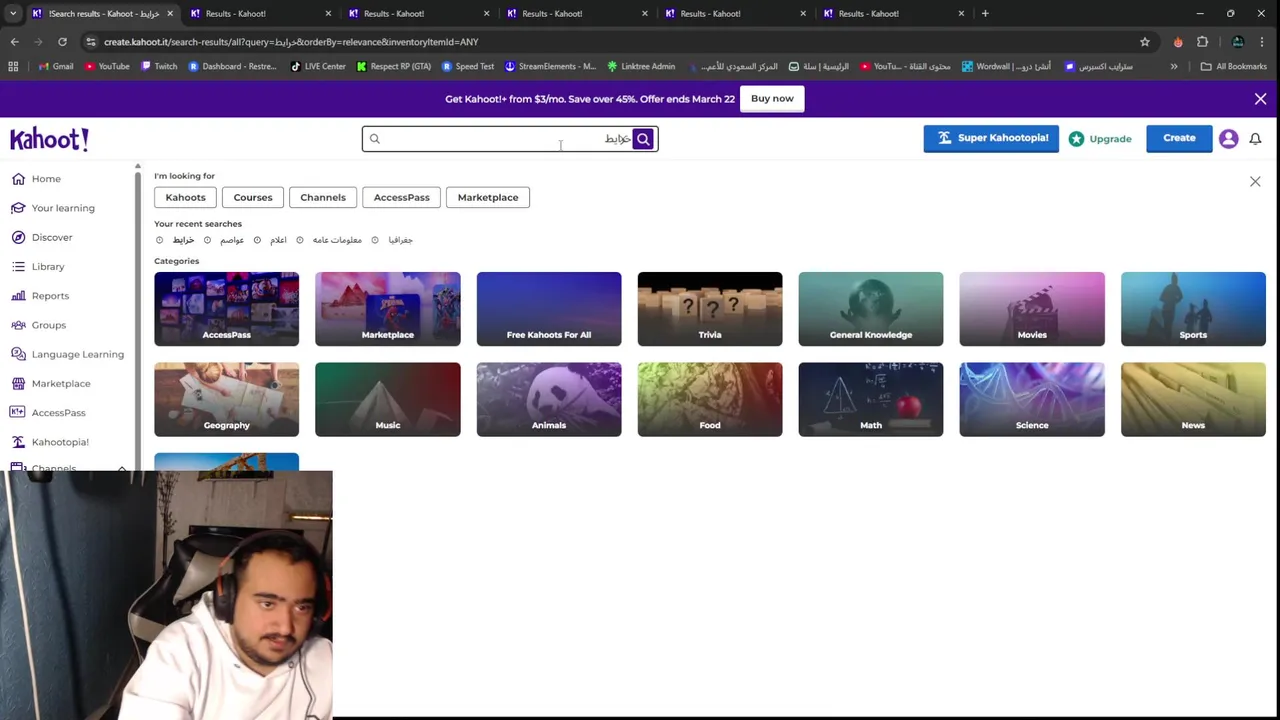Viewport: 1280px width, 720px height.
Task: Open Free Kahoots For All category
Action: click(549, 309)
